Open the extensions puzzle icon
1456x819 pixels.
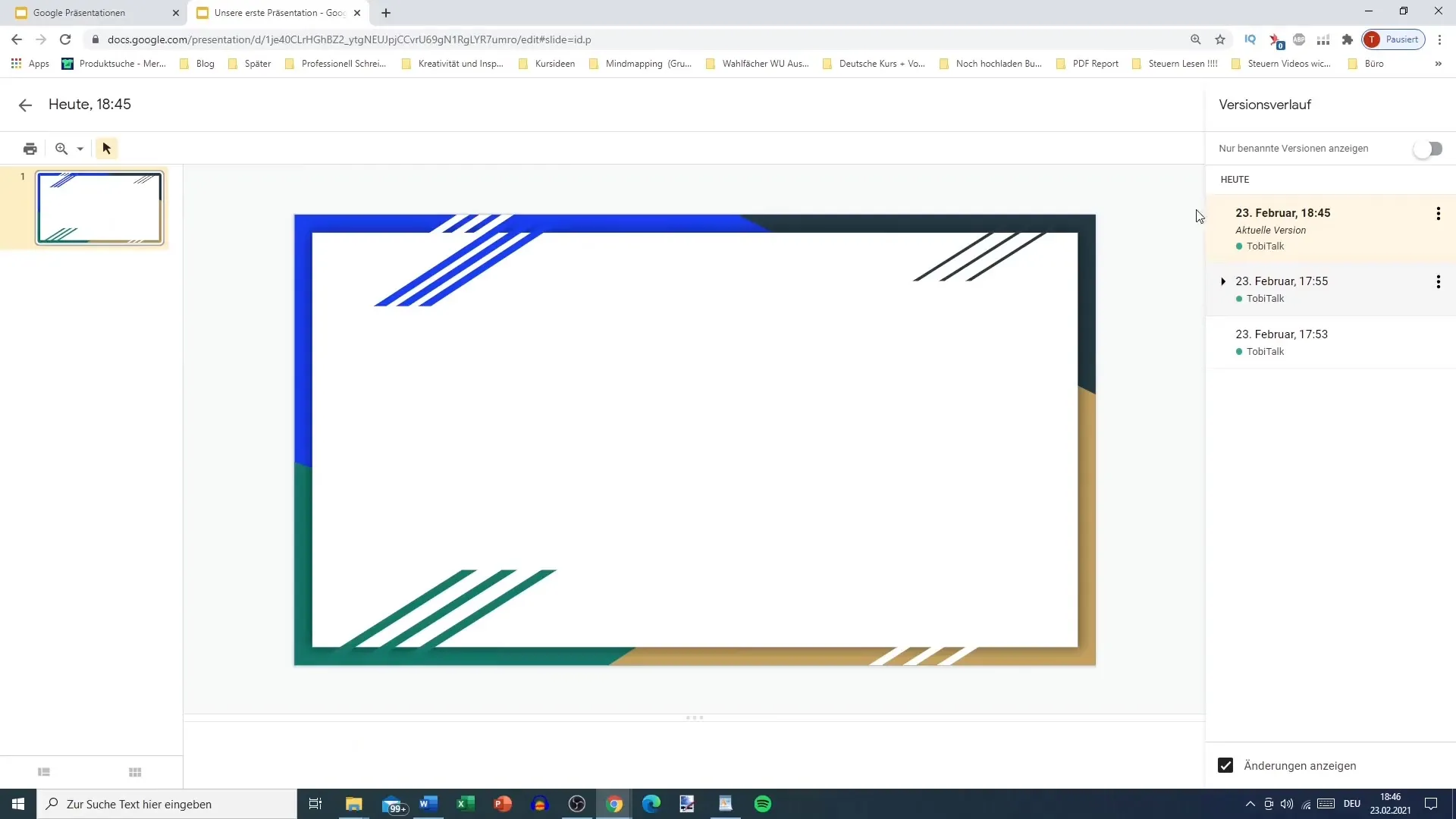[x=1348, y=39]
